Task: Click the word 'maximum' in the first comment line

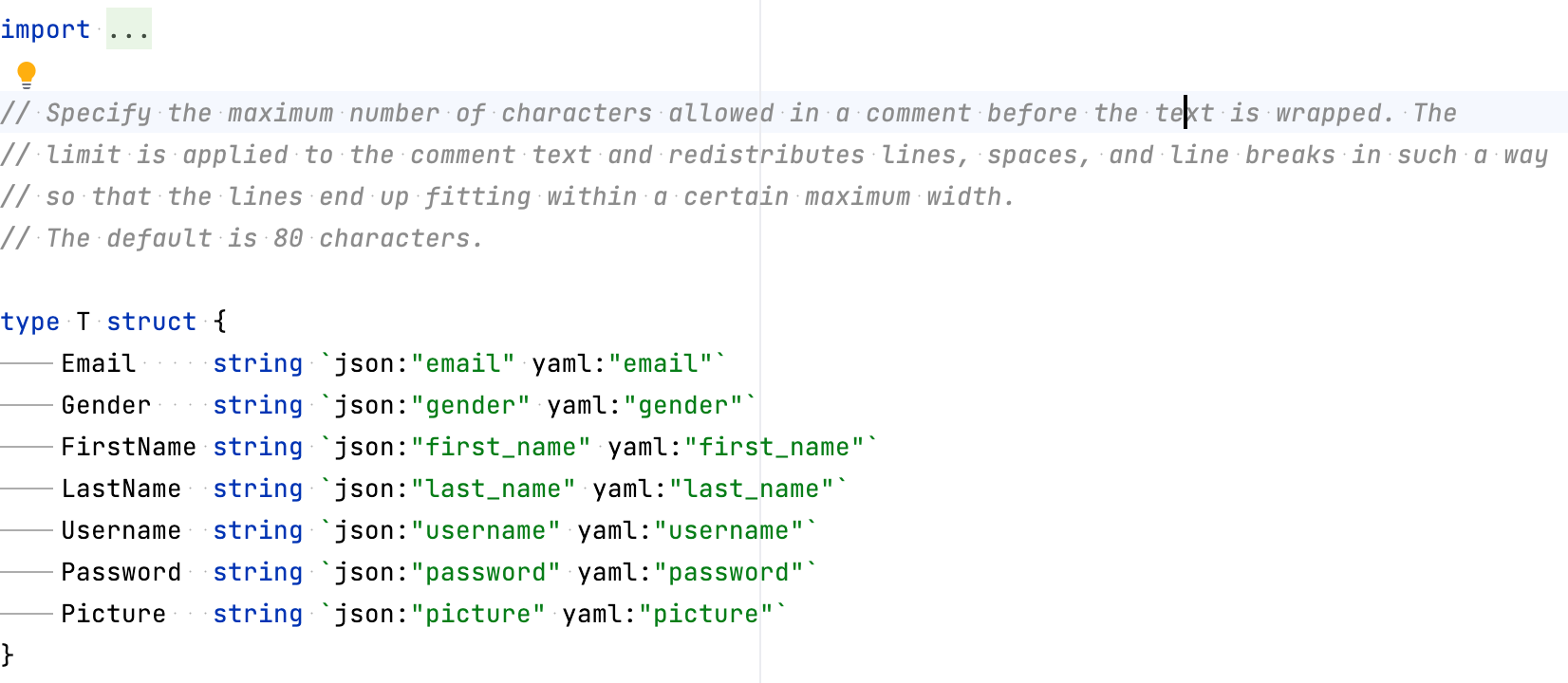Action: [280, 114]
